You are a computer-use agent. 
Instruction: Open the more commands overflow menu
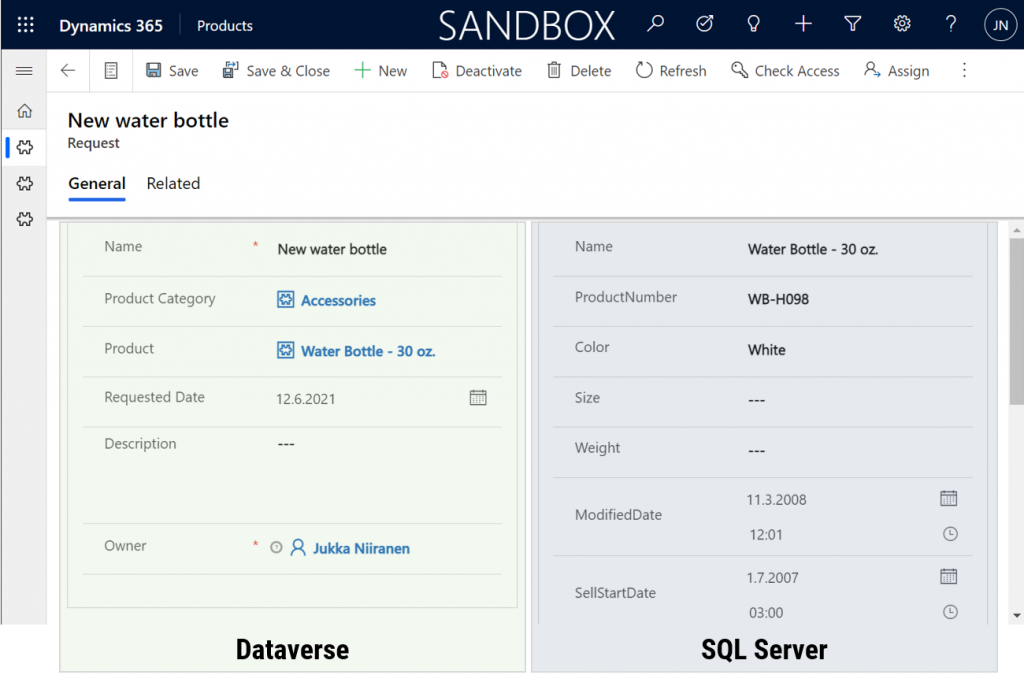(964, 71)
